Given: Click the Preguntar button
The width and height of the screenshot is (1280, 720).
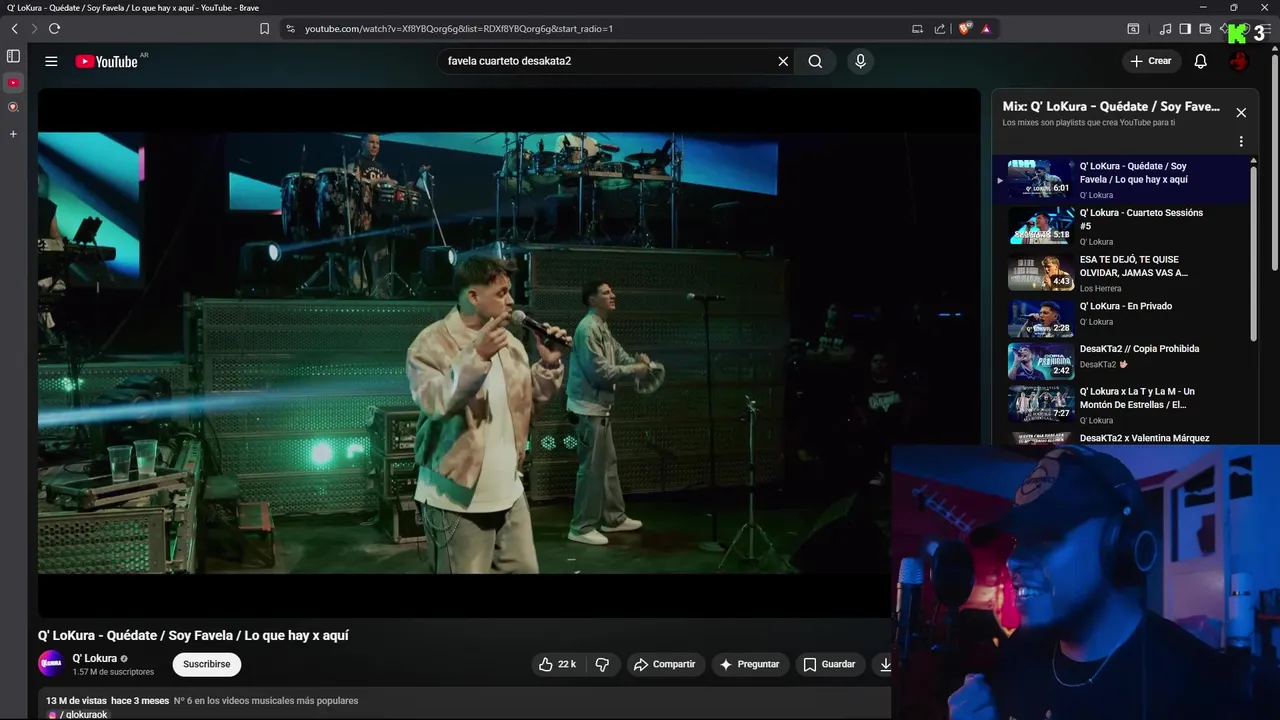Looking at the screenshot, I should [750, 664].
